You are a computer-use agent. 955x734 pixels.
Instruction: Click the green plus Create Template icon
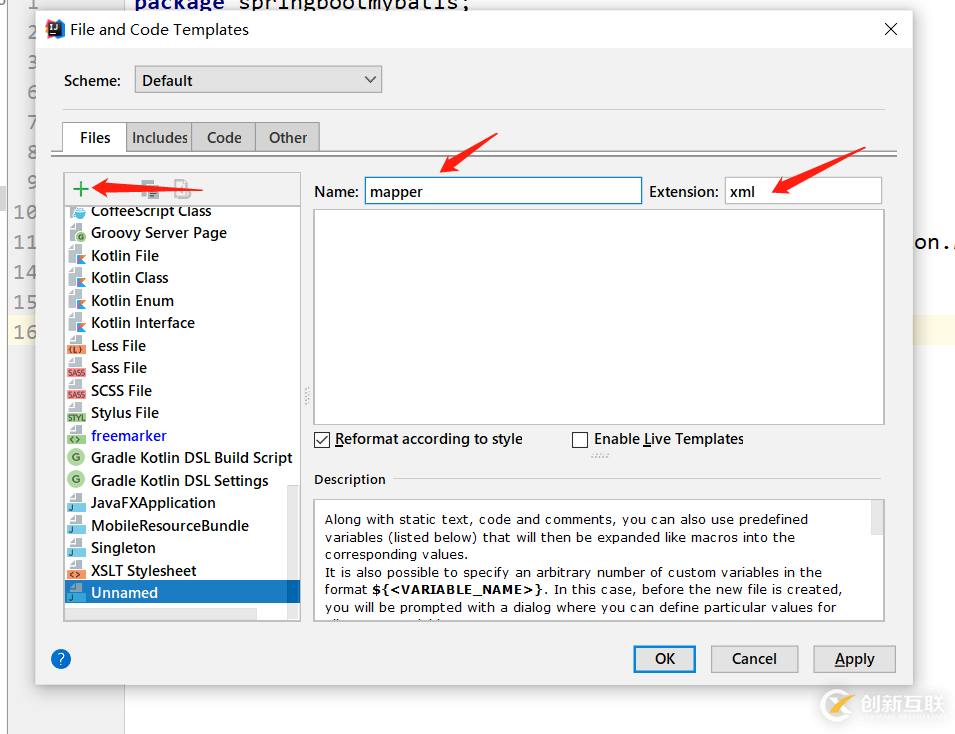click(80, 189)
